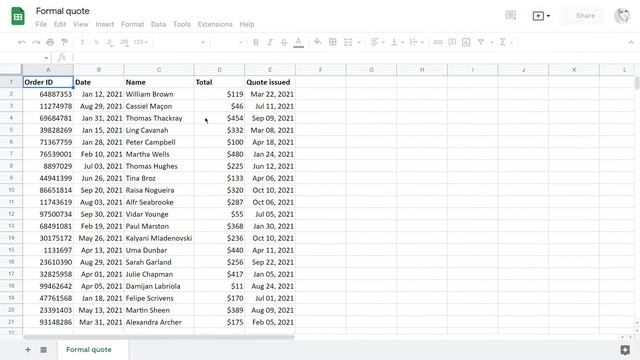
Task: Select the 'Formal quote' sheet tab
Action: pyautogui.click(x=89, y=349)
